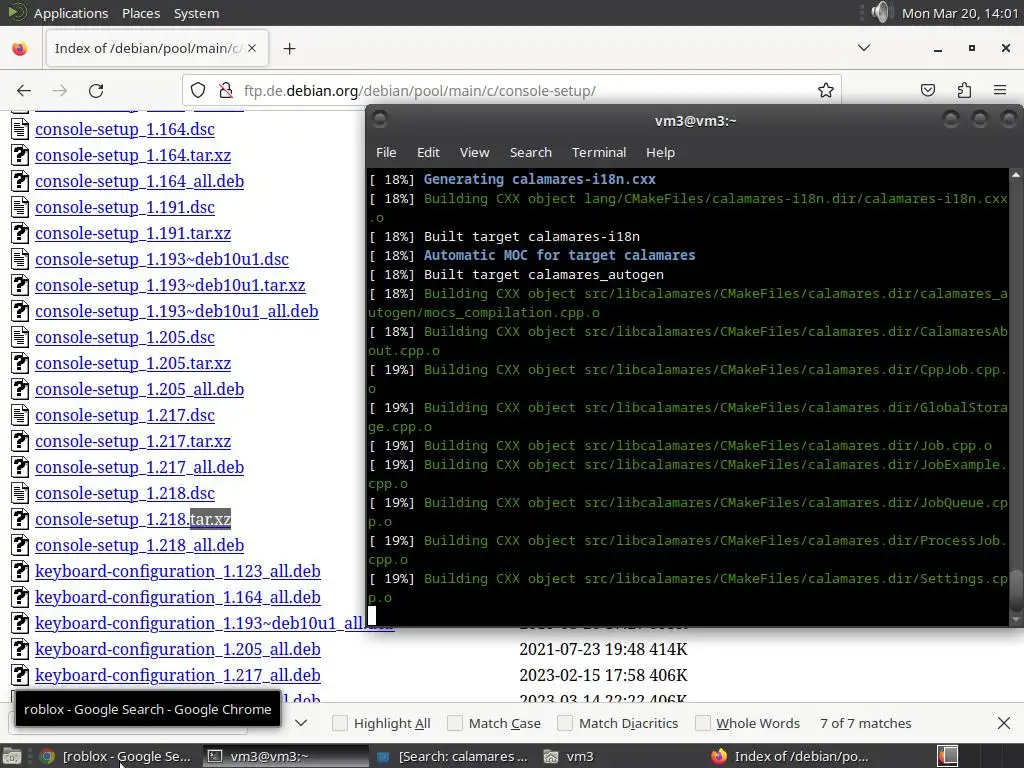
Task: Click the unknown-file icon beside console-setup_1.164.tar.xz
Action: 20,155
